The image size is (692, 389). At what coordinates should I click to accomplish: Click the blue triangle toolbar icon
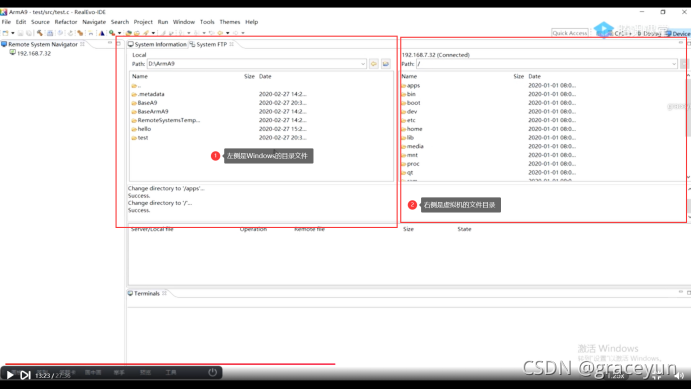[102, 33]
